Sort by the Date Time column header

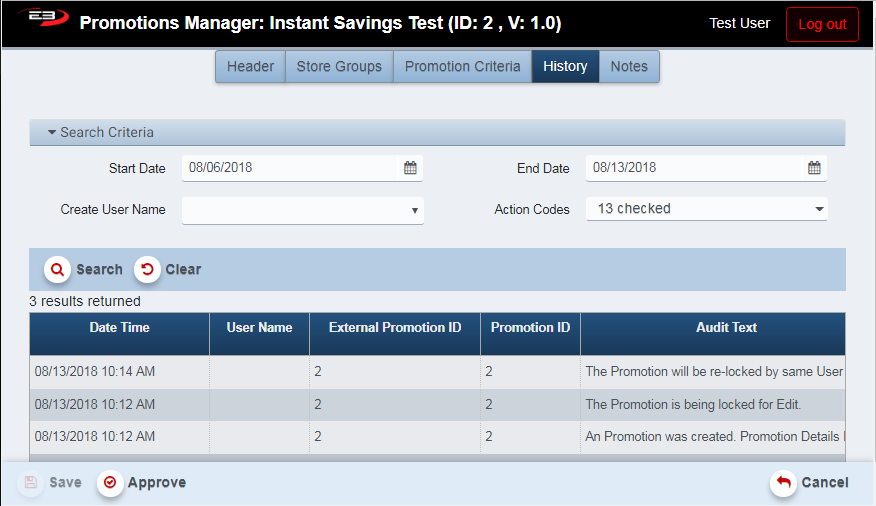pos(119,328)
